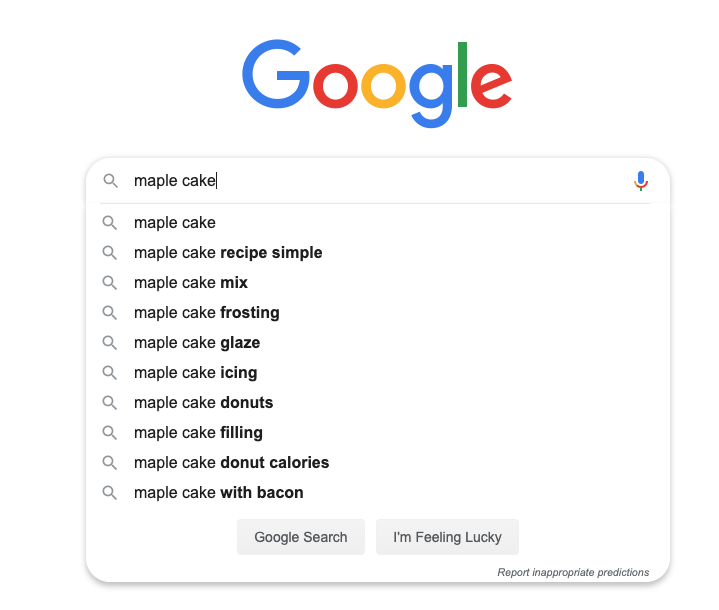Select "maple cake icing" suggestion
The image size is (719, 610).
click(x=196, y=373)
